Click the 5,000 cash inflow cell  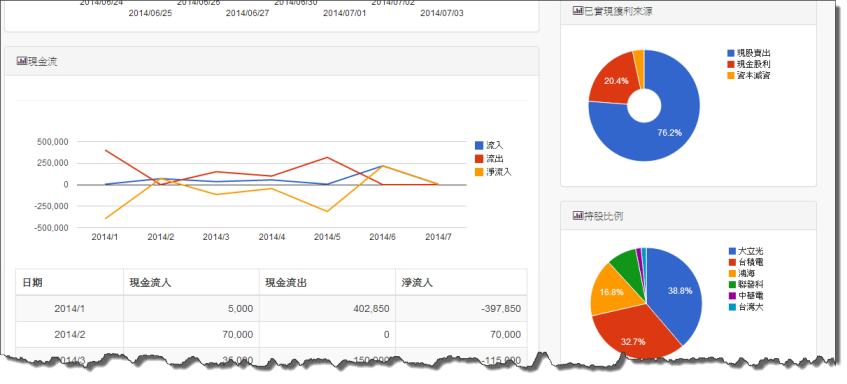[x=191, y=308]
